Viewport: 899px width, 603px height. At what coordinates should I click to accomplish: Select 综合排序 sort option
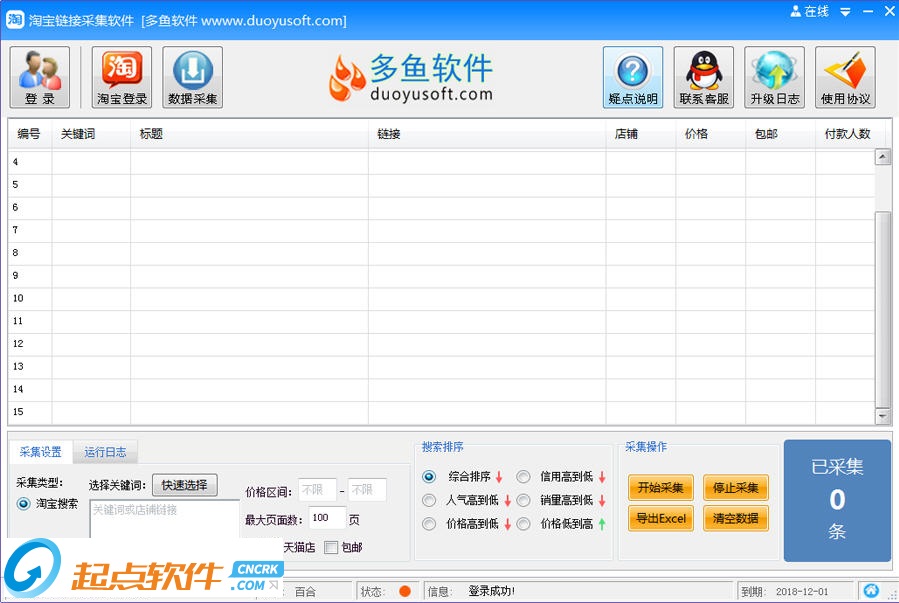[x=429, y=476]
